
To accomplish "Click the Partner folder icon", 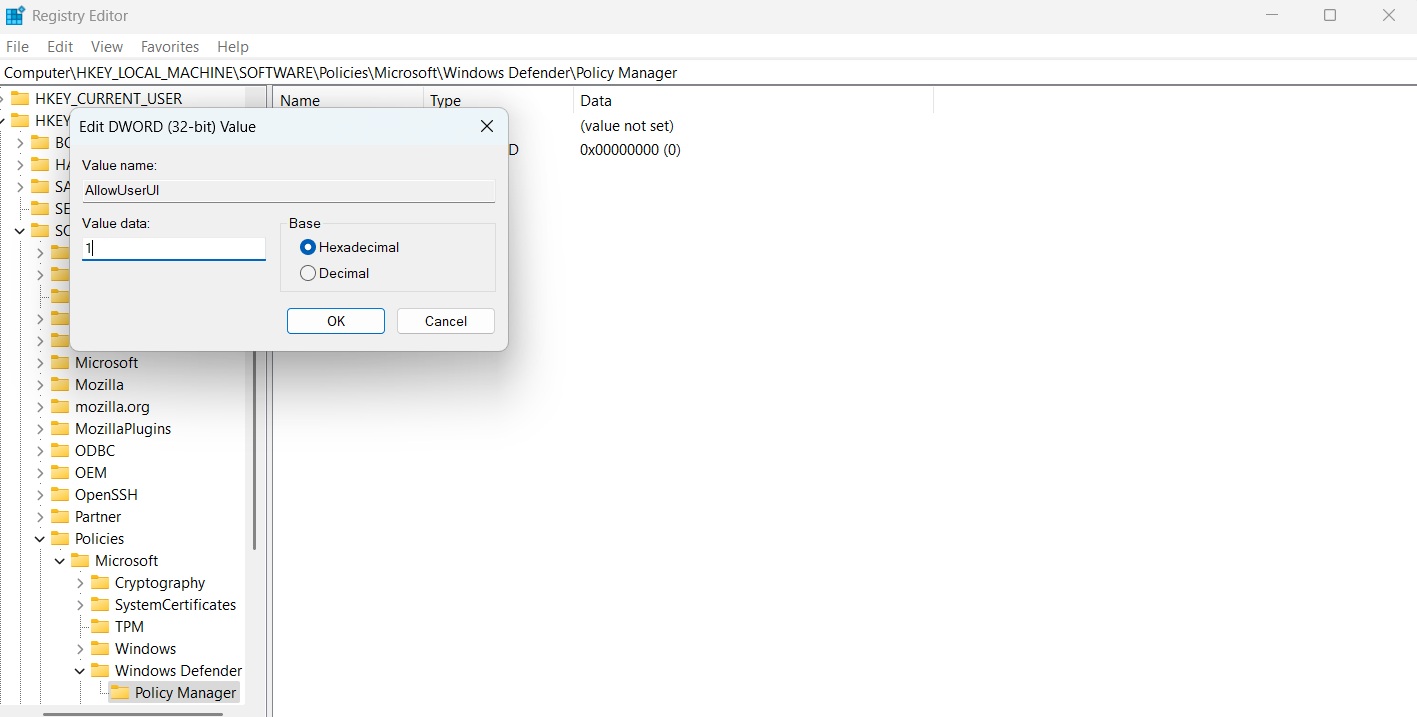I will [60, 516].
